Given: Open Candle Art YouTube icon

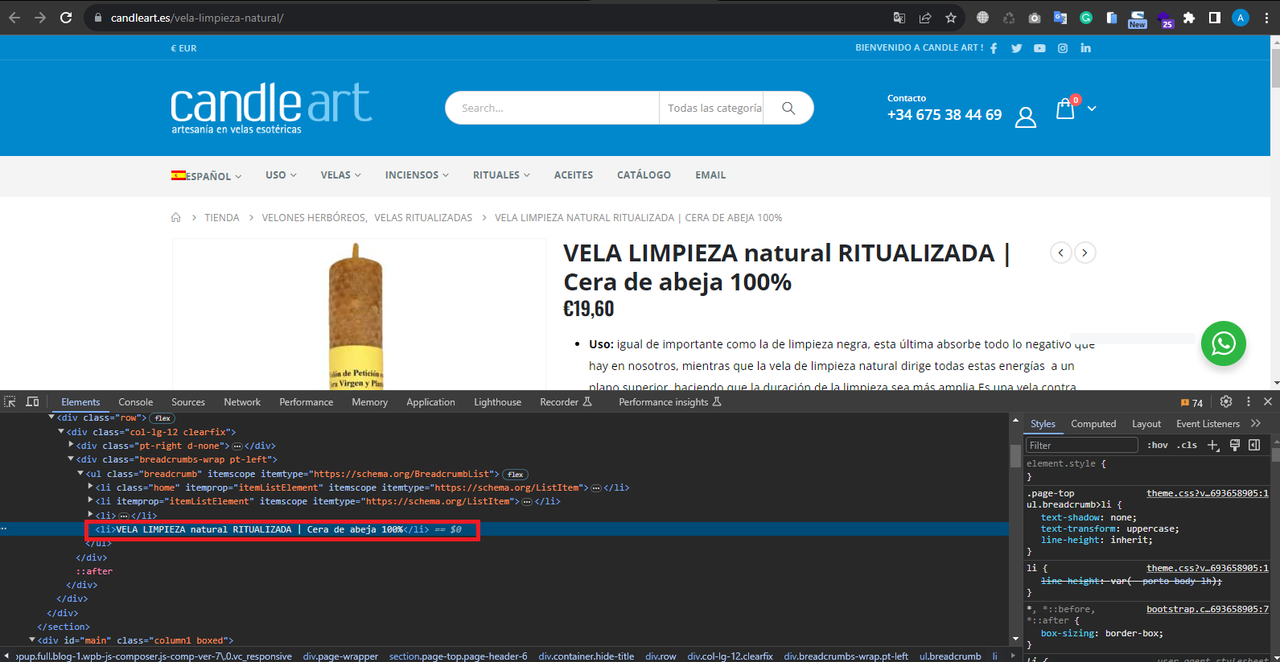Looking at the screenshot, I should pyautogui.click(x=1040, y=48).
